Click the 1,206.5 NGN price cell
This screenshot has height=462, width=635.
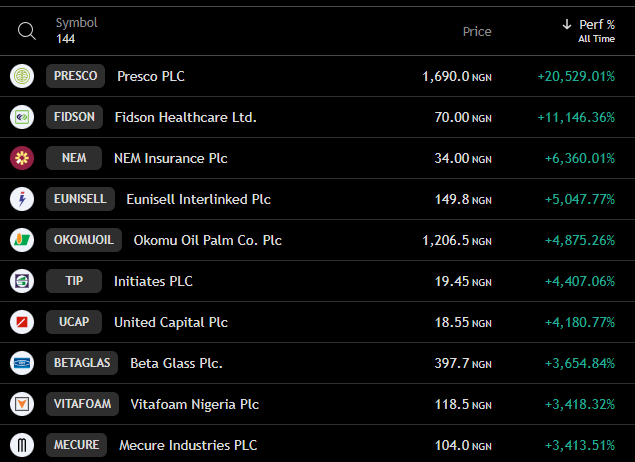(x=457, y=240)
